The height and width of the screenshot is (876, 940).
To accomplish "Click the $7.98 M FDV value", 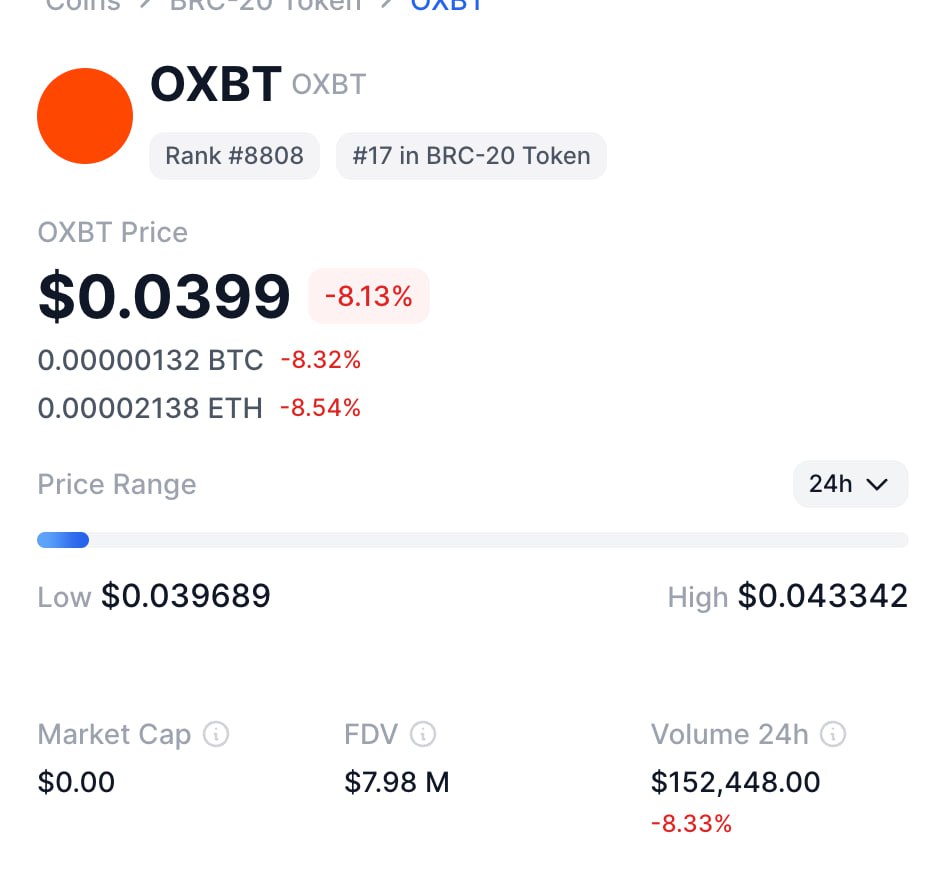I will click(396, 782).
